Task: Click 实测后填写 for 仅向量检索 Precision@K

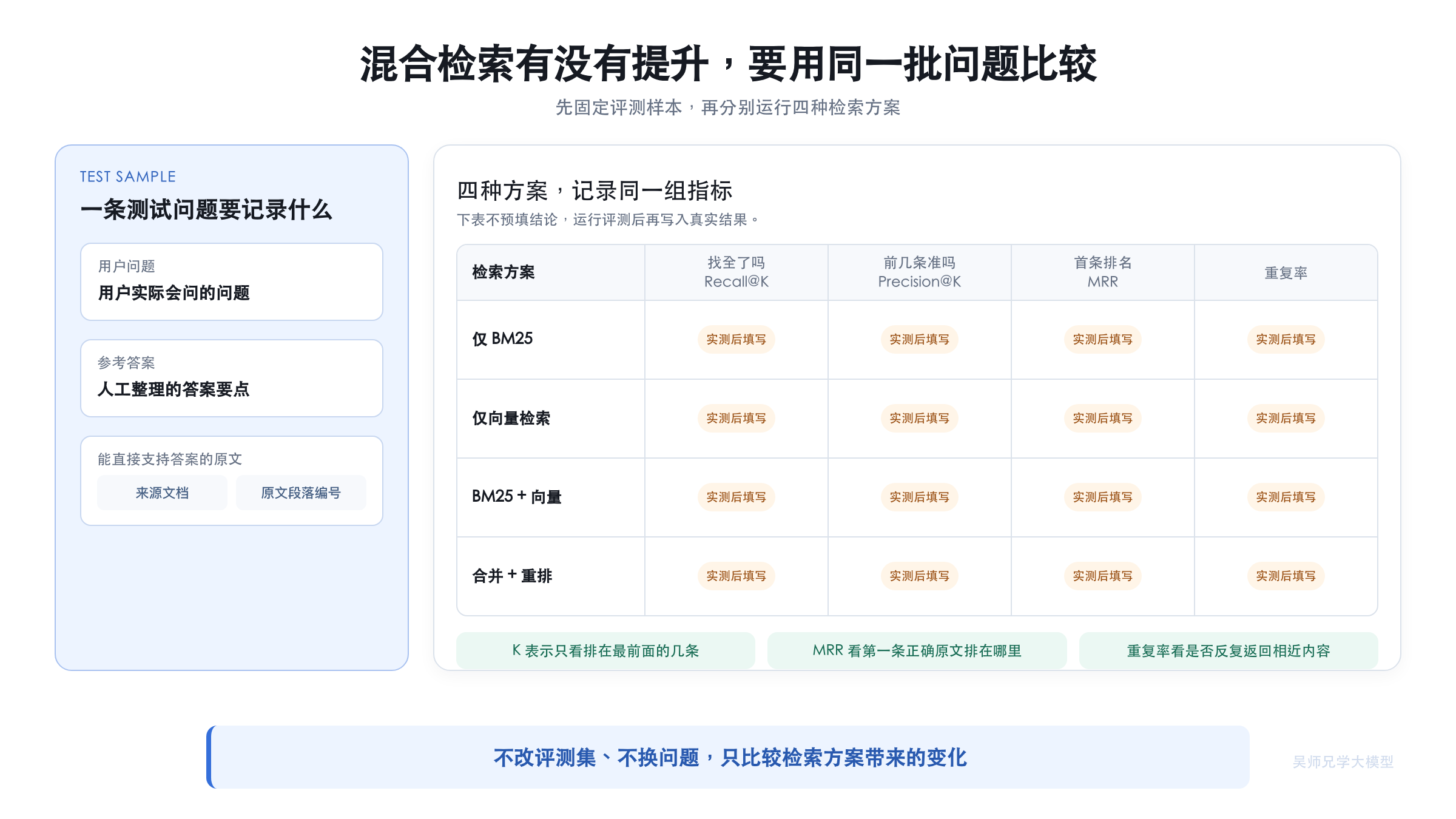Action: coord(919,418)
